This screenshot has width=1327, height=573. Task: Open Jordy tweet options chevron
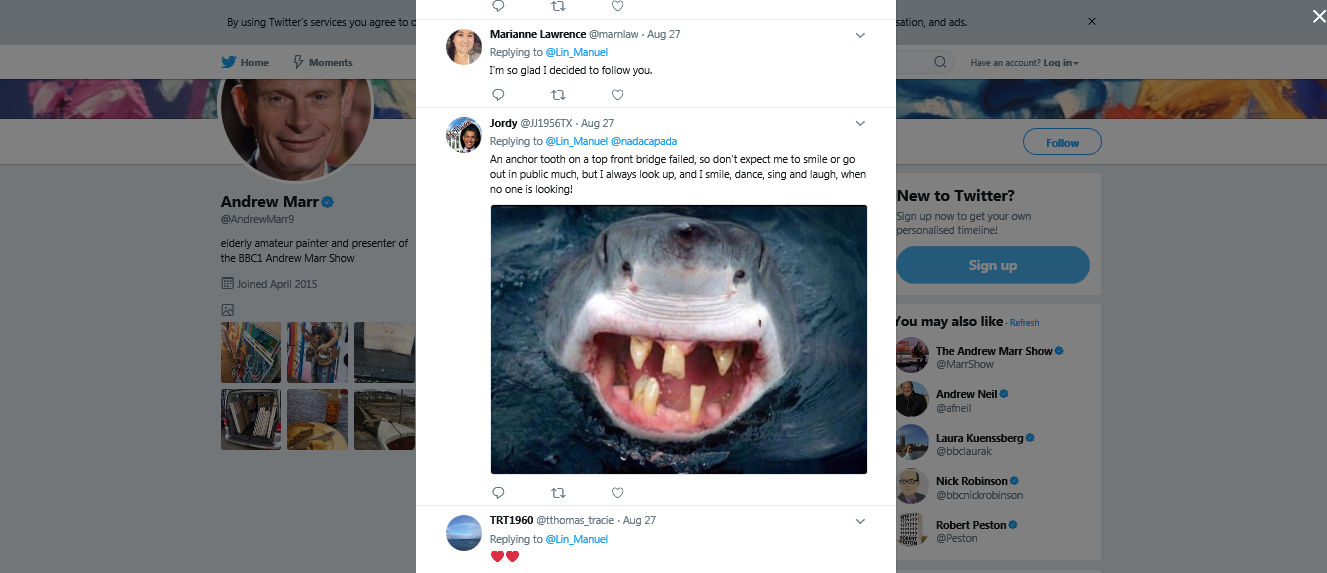(860, 123)
